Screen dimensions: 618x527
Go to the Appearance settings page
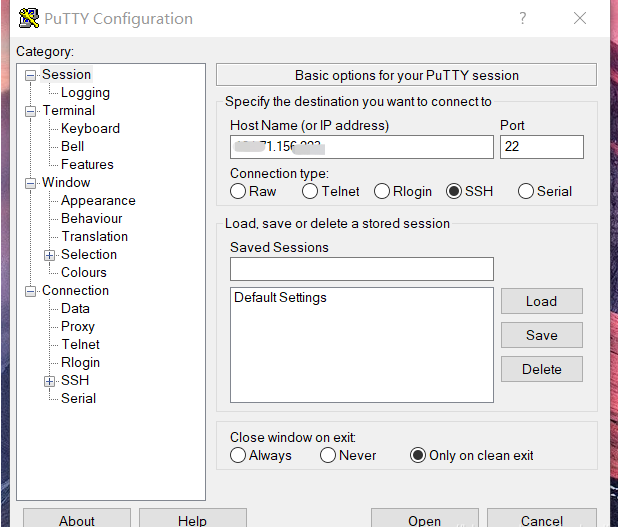tap(98, 201)
